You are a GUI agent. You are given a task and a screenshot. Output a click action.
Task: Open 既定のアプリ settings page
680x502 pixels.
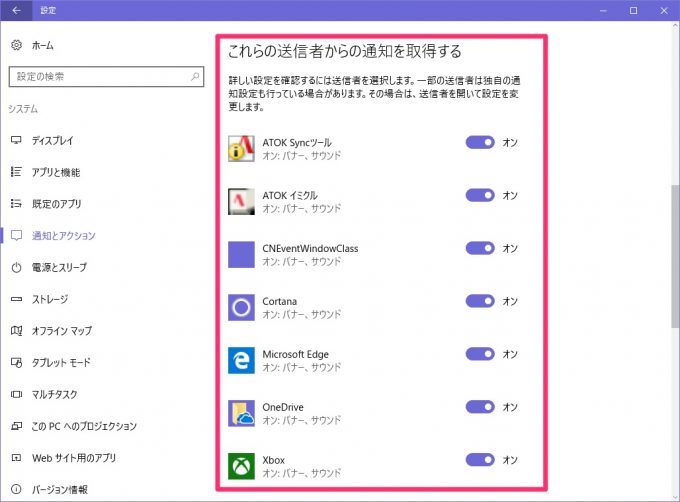[x=56, y=204]
